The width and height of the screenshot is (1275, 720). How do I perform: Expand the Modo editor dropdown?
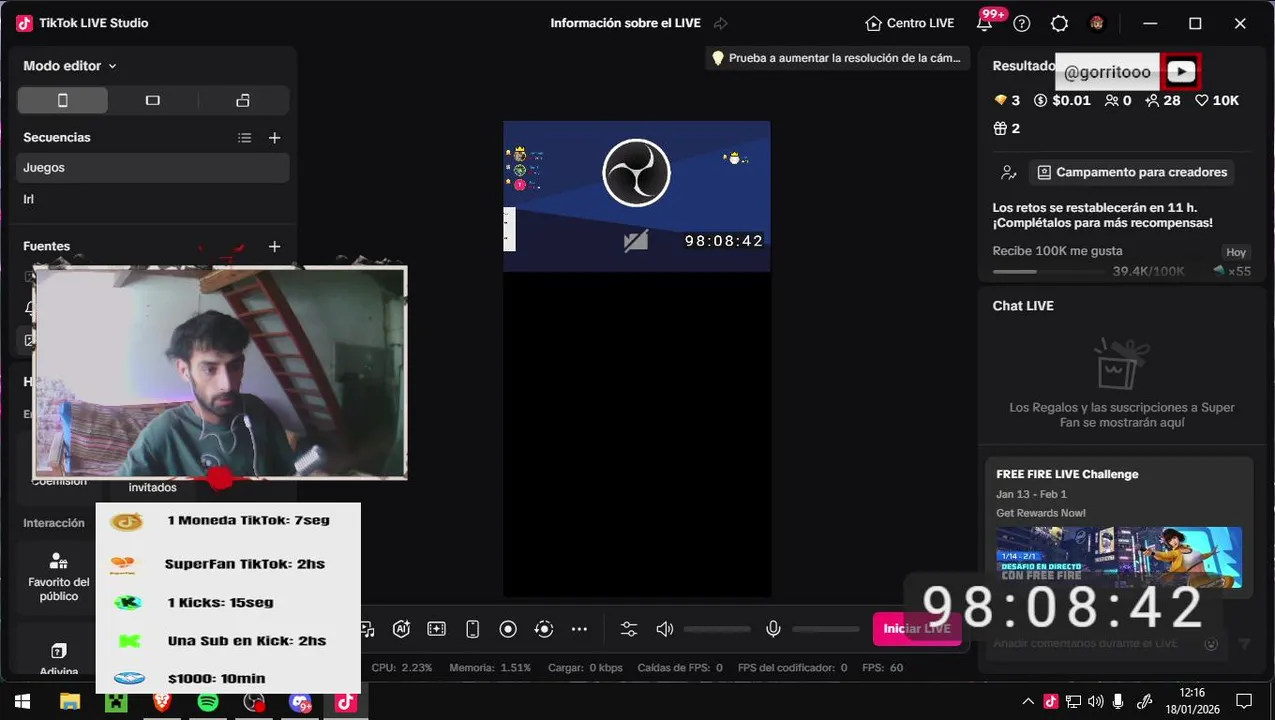coord(70,66)
